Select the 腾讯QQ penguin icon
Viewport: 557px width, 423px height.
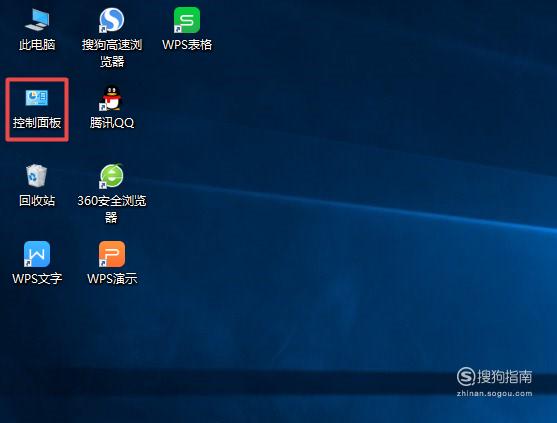111,98
